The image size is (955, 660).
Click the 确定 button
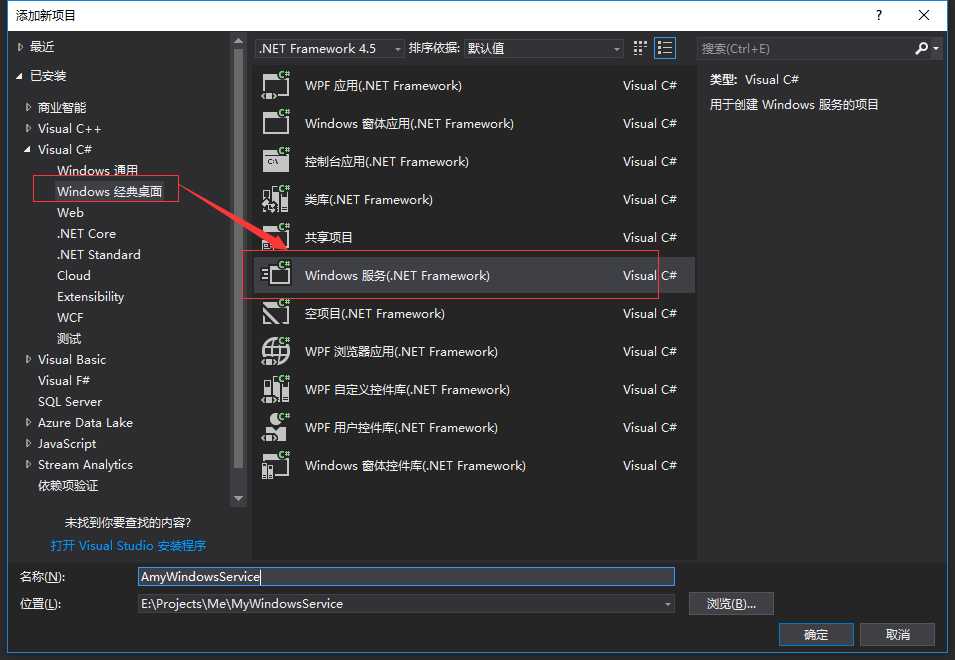pos(816,634)
